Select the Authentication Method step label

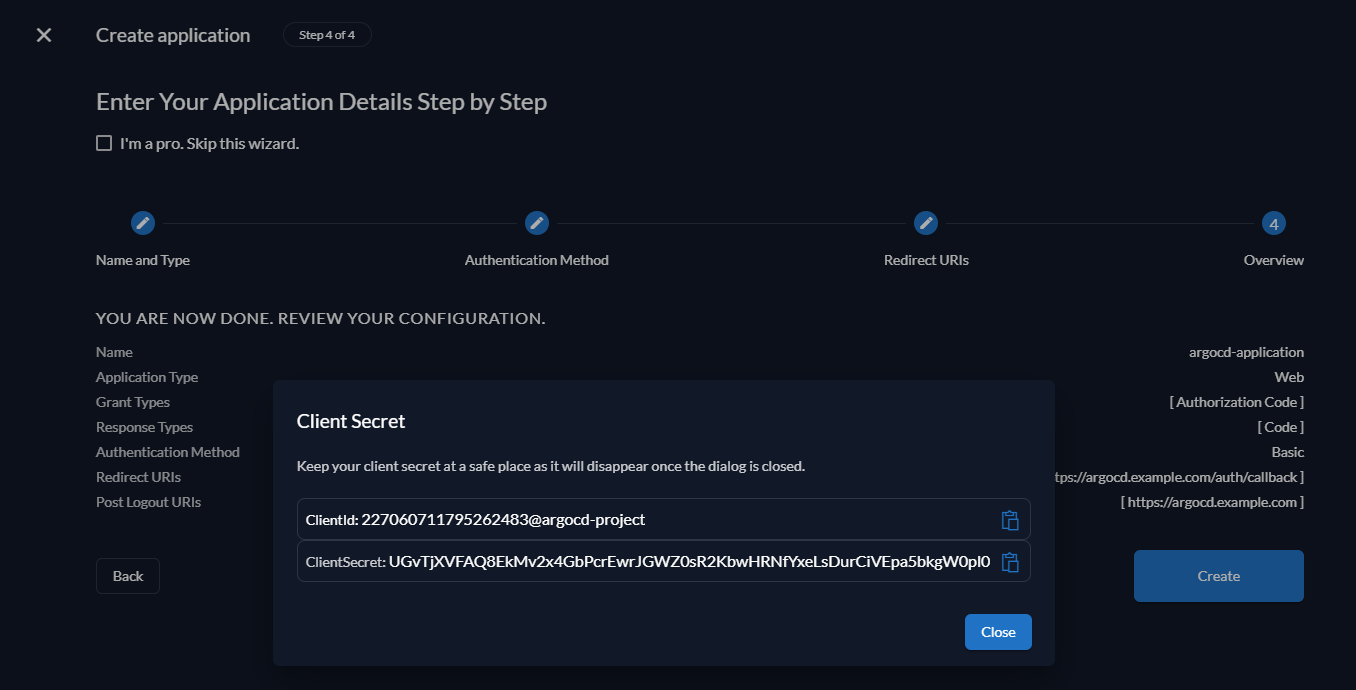[x=537, y=260]
